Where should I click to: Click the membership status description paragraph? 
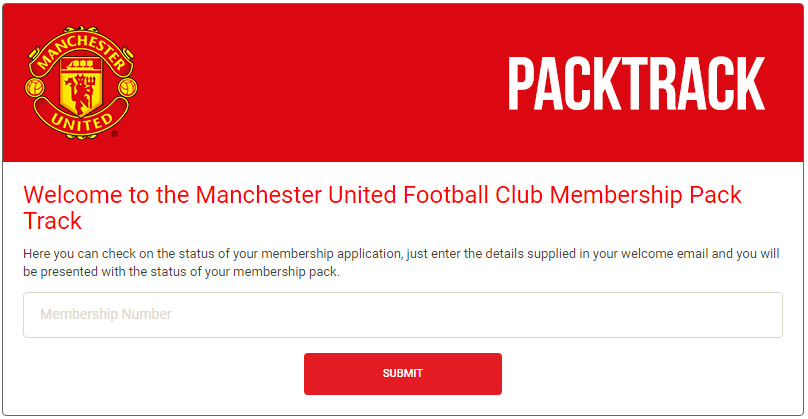point(401,262)
